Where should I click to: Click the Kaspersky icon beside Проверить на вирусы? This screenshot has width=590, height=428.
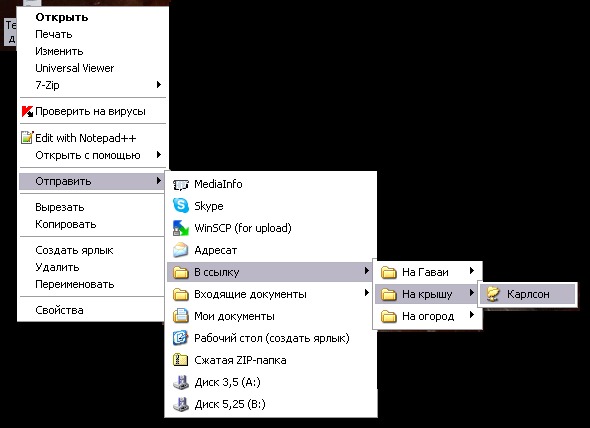tap(27, 111)
